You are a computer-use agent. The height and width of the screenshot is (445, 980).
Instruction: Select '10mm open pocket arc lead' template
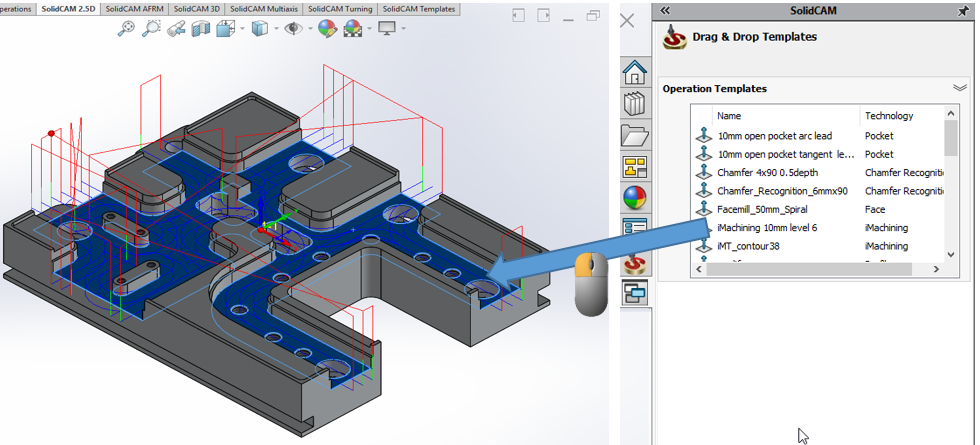click(774, 136)
